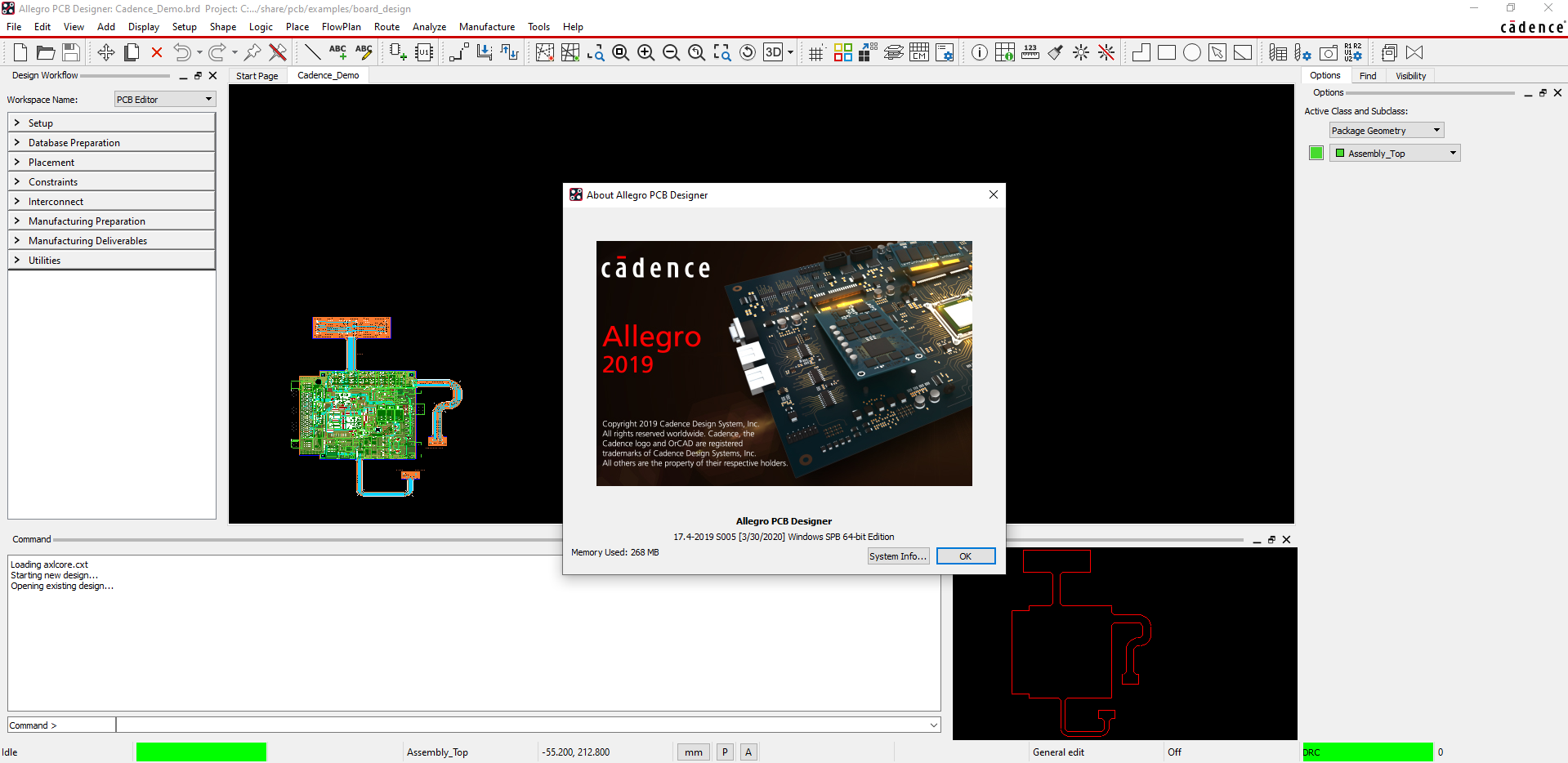The image size is (1568, 763).
Task: Click the Copy toolbar icon
Action: point(132,53)
